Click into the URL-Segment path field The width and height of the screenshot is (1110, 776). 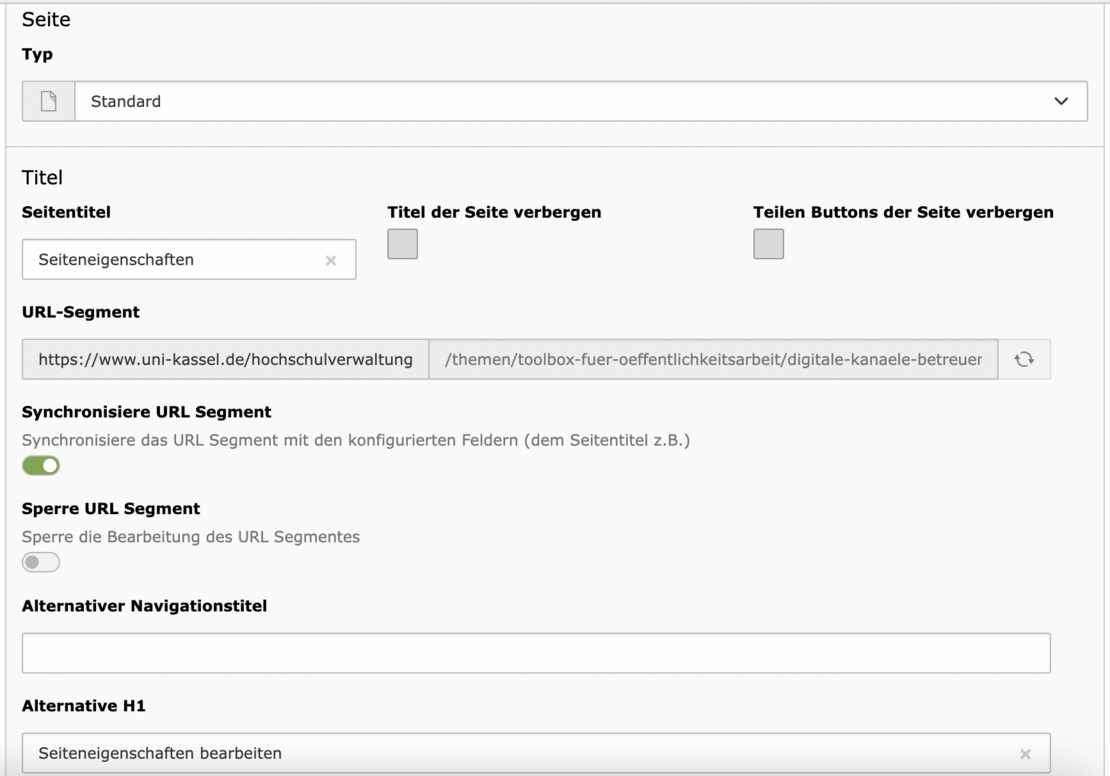(712, 360)
